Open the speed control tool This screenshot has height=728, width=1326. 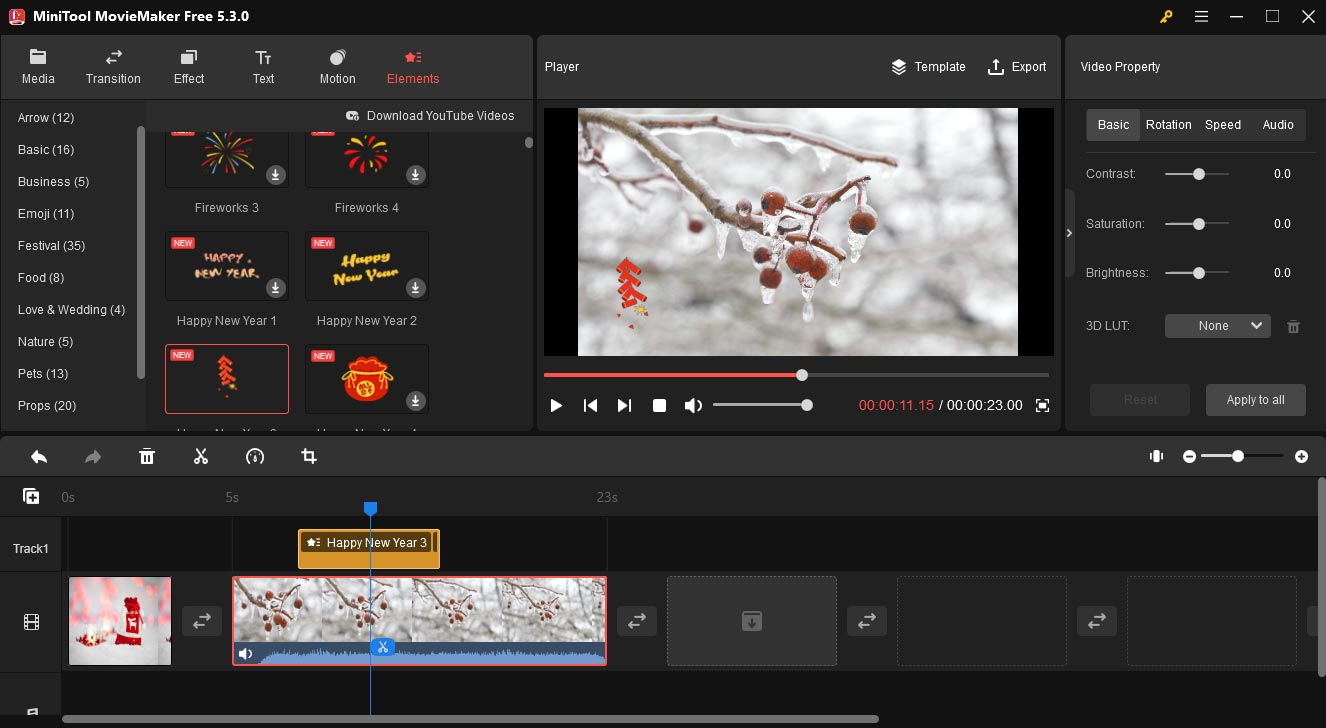point(255,456)
